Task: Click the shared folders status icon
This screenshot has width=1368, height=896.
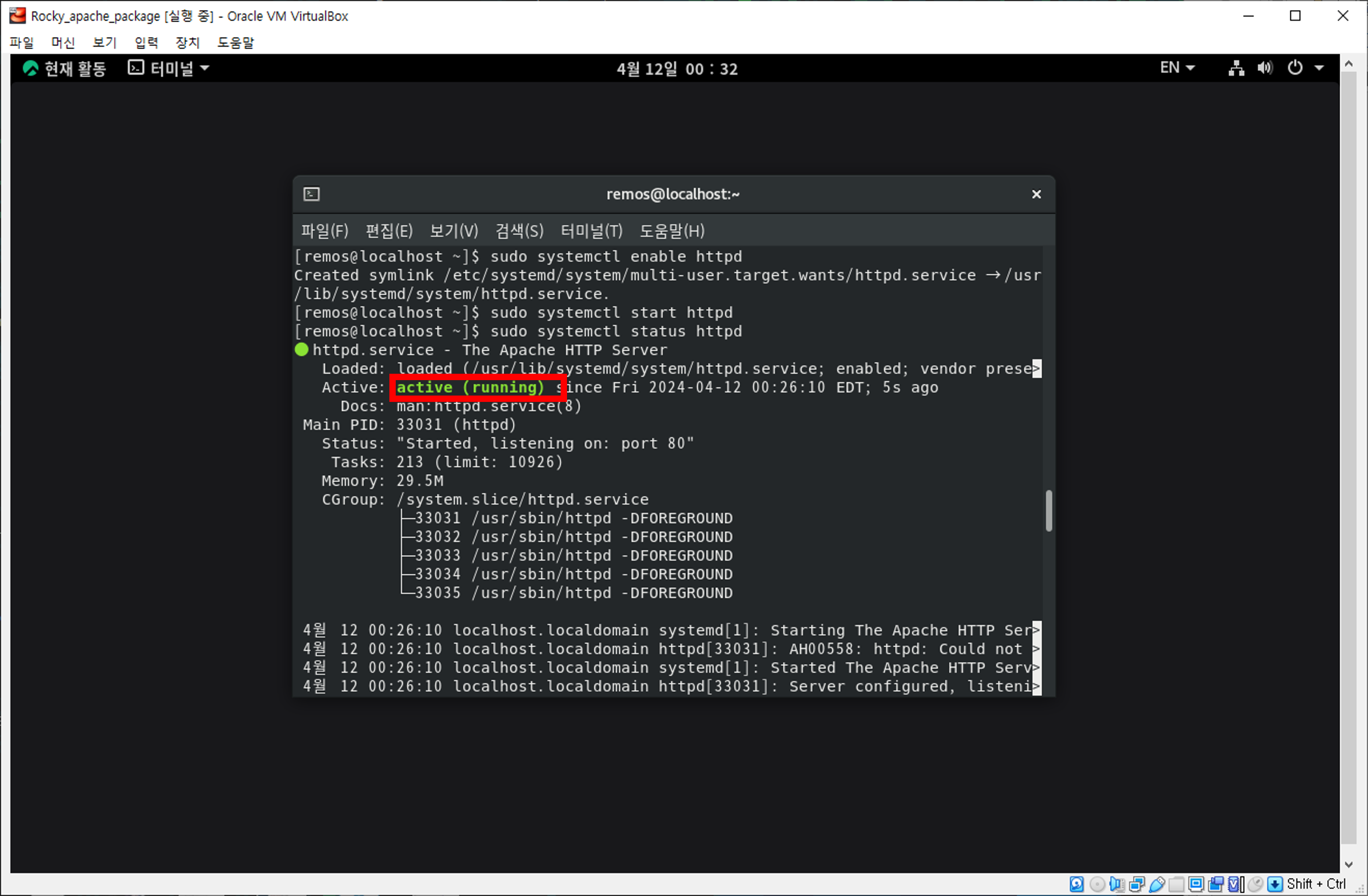Action: point(1177,884)
